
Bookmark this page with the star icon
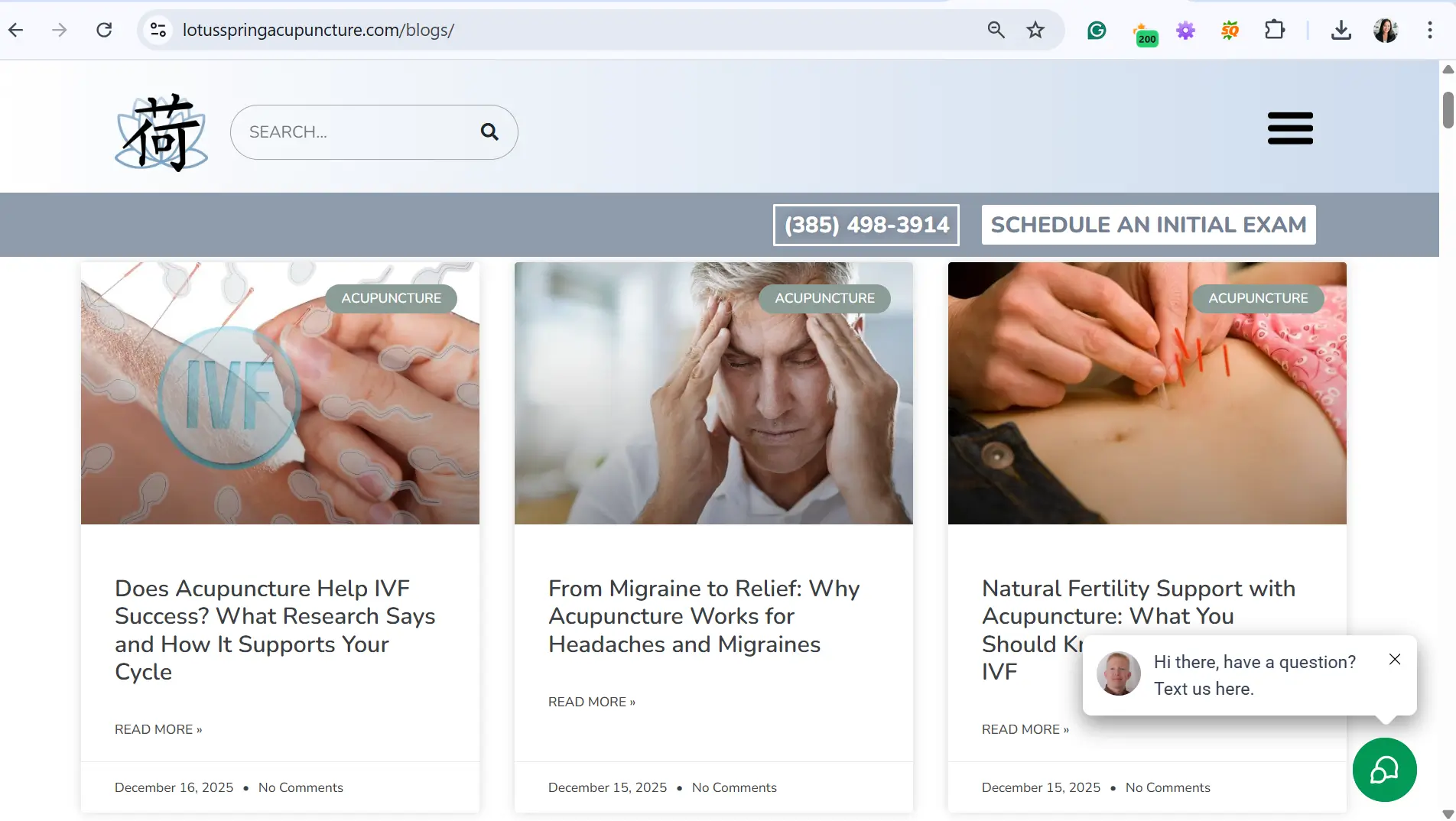(1035, 30)
